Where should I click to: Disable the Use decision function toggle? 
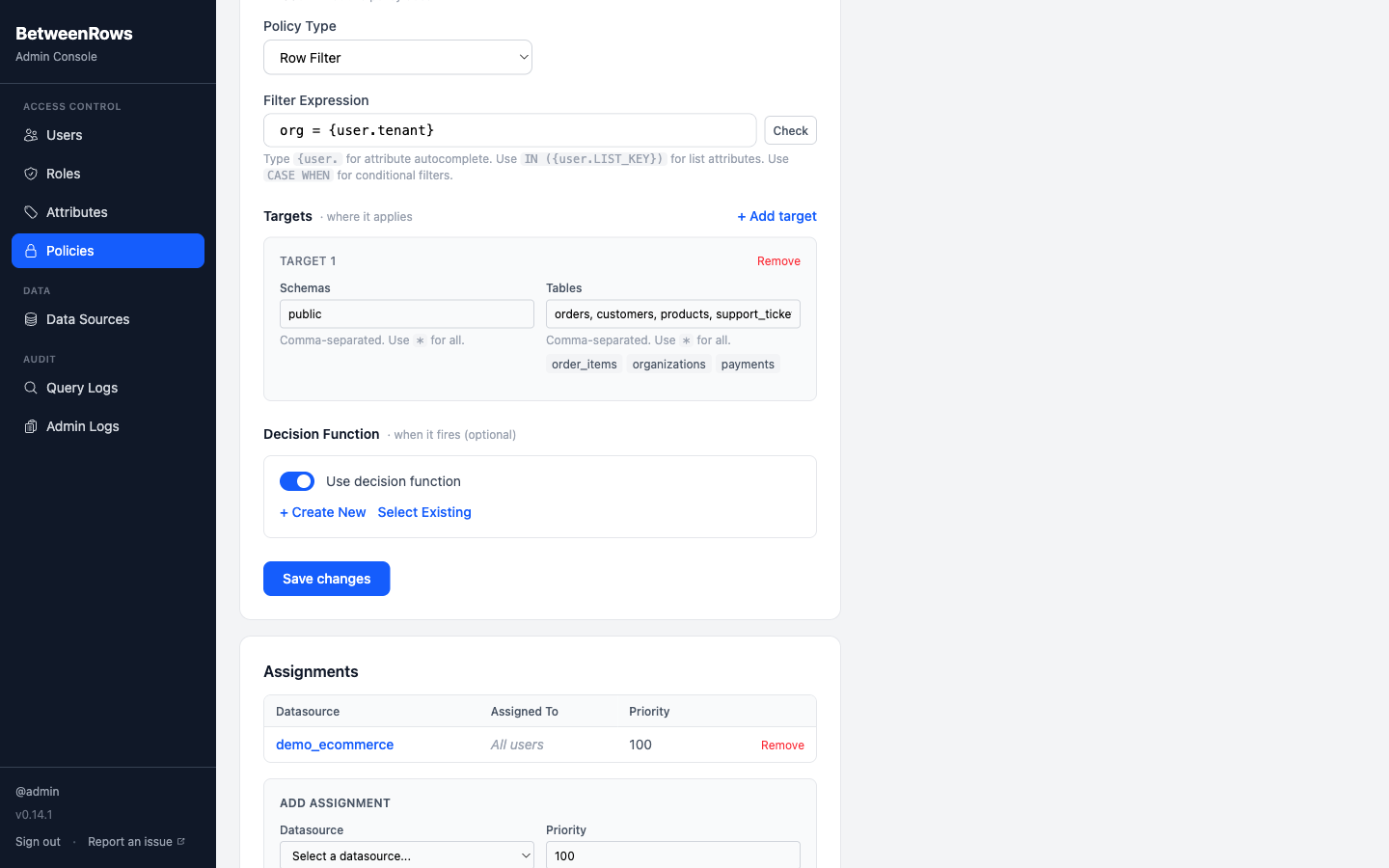click(x=297, y=481)
